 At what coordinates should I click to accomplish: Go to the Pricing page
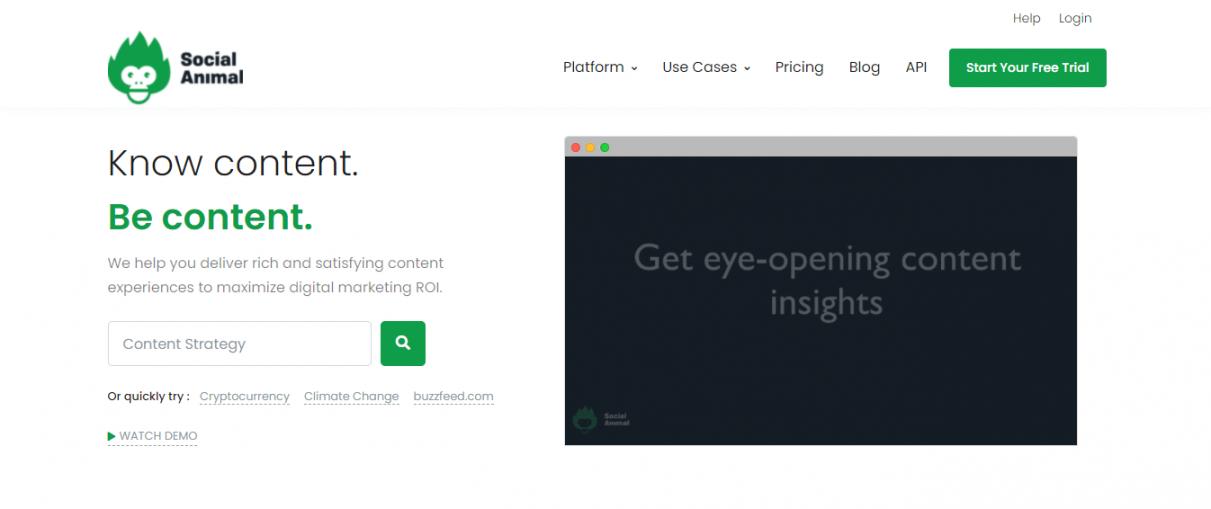pos(799,68)
